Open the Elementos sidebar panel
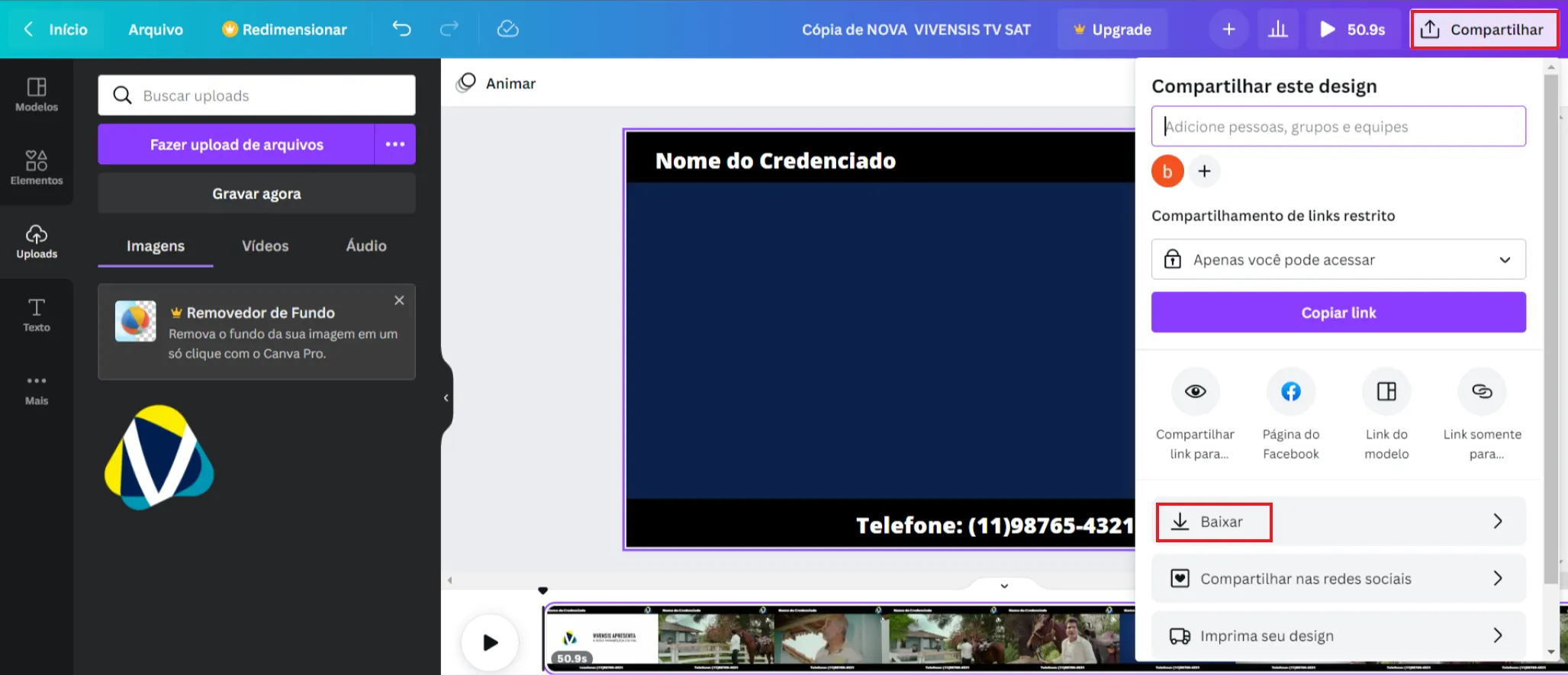1568x675 pixels. (37, 168)
